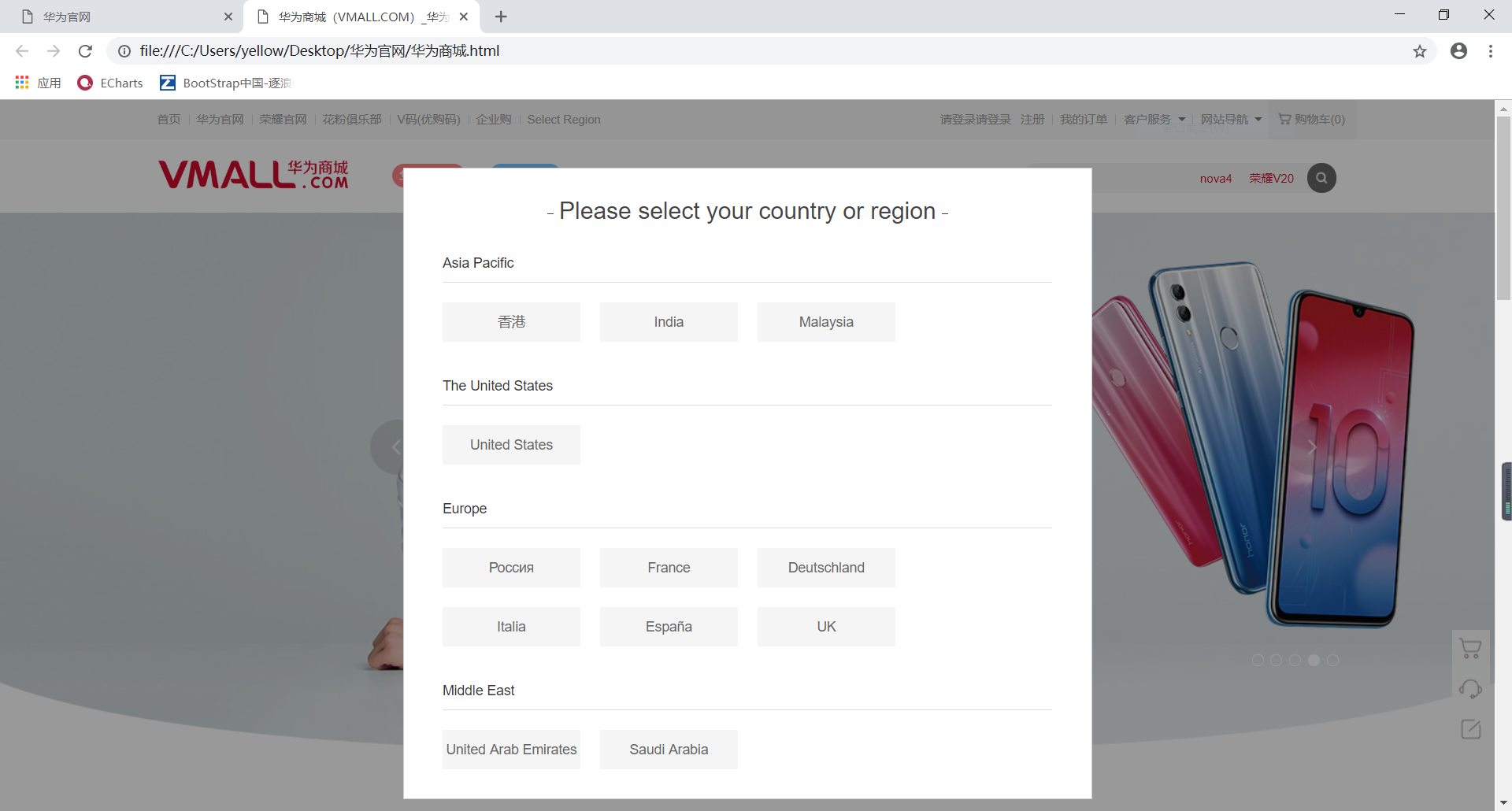Click the Select Region link
The image size is (1512, 811).
click(x=564, y=120)
